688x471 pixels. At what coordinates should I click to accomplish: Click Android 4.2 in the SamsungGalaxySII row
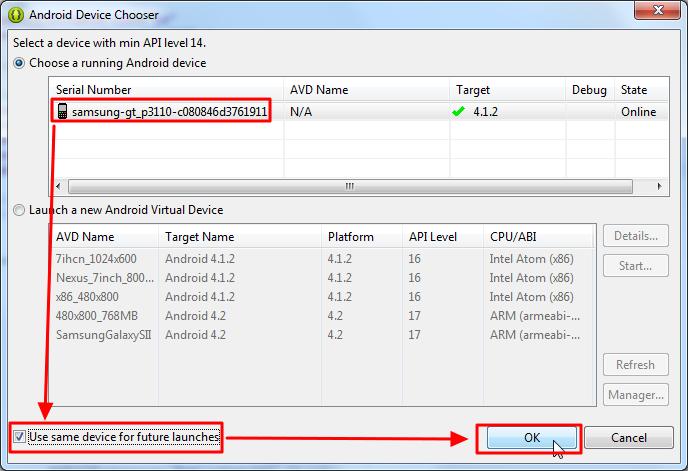coord(195,335)
